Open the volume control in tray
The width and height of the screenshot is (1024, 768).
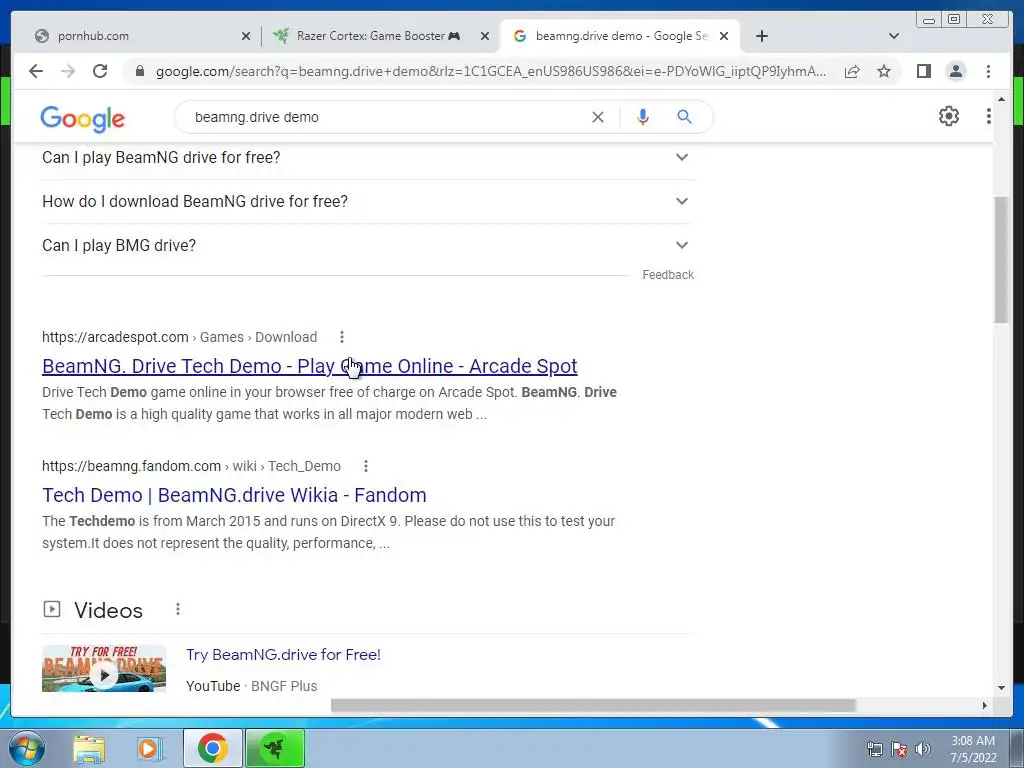[923, 749]
